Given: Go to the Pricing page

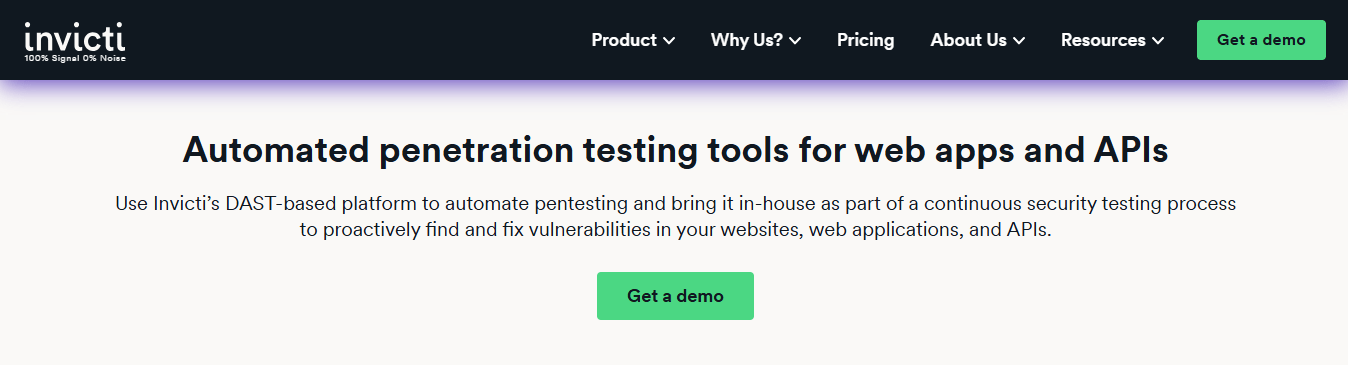Looking at the screenshot, I should pos(866,40).
